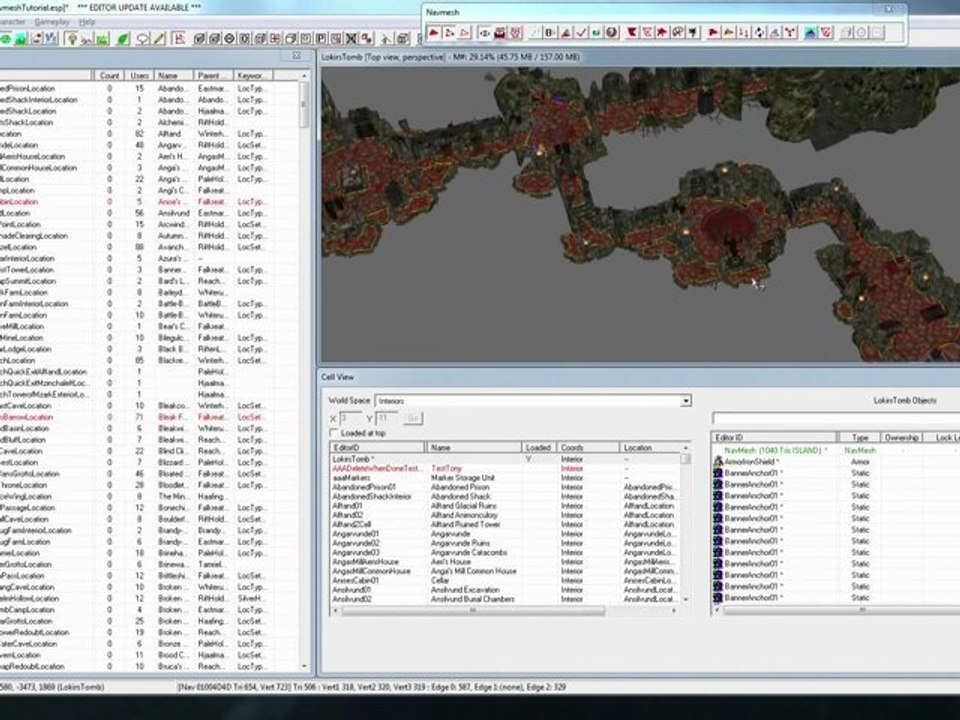Sort objects list by Type column
The width and height of the screenshot is (960, 720).
[860, 437]
